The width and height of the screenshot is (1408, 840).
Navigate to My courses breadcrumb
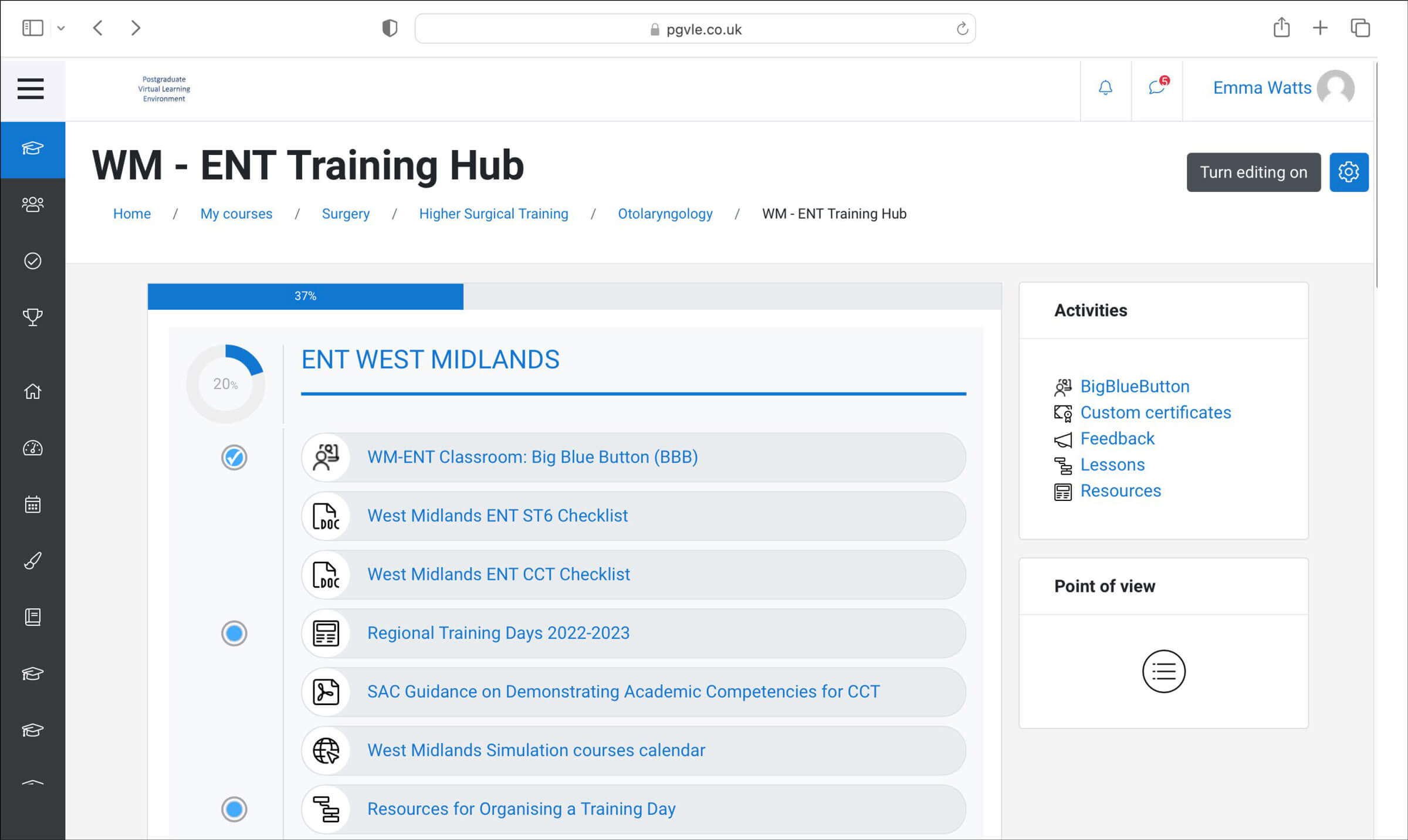point(236,214)
